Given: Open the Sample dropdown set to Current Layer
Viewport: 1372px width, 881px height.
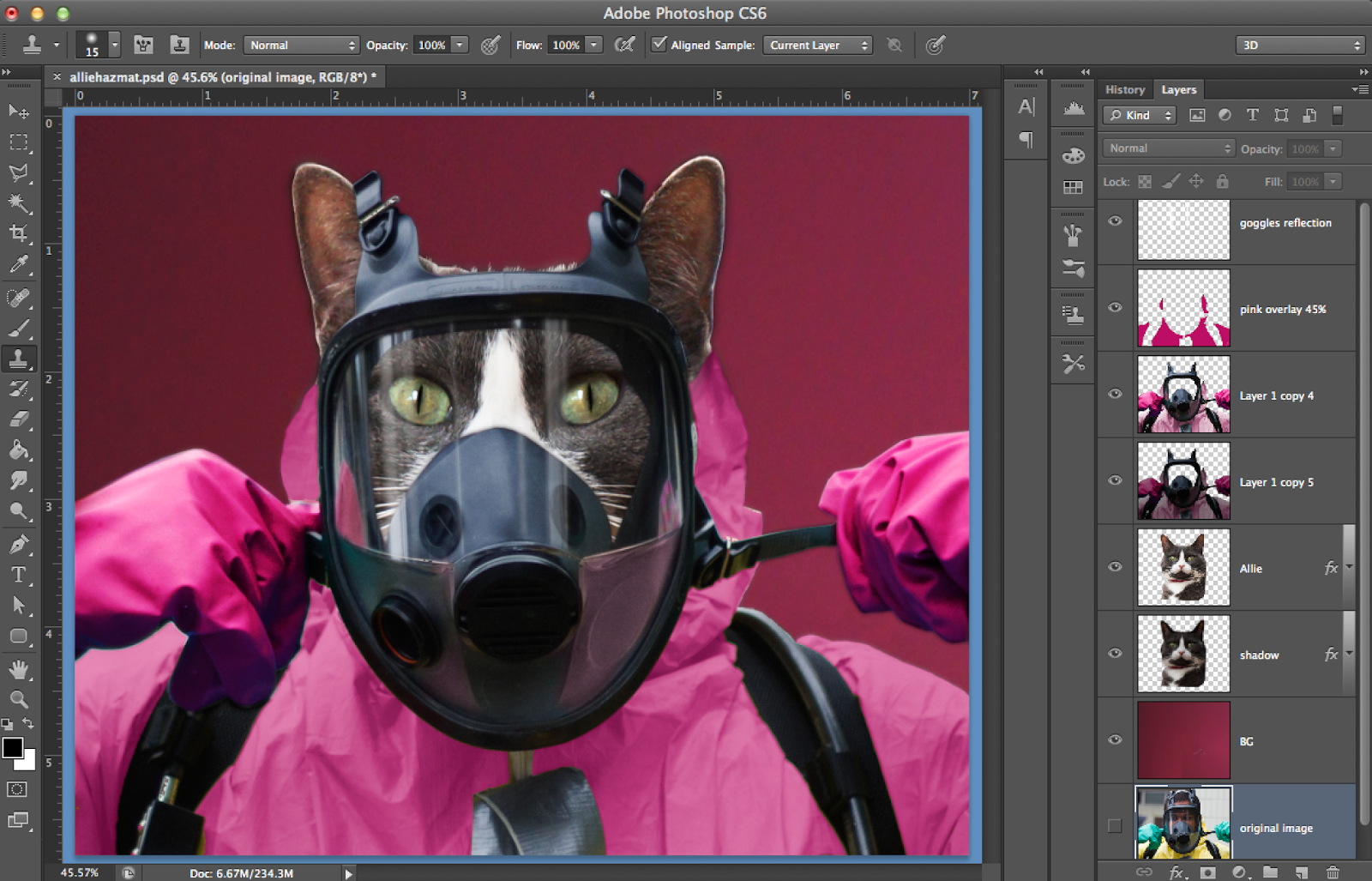Looking at the screenshot, I should point(816,45).
